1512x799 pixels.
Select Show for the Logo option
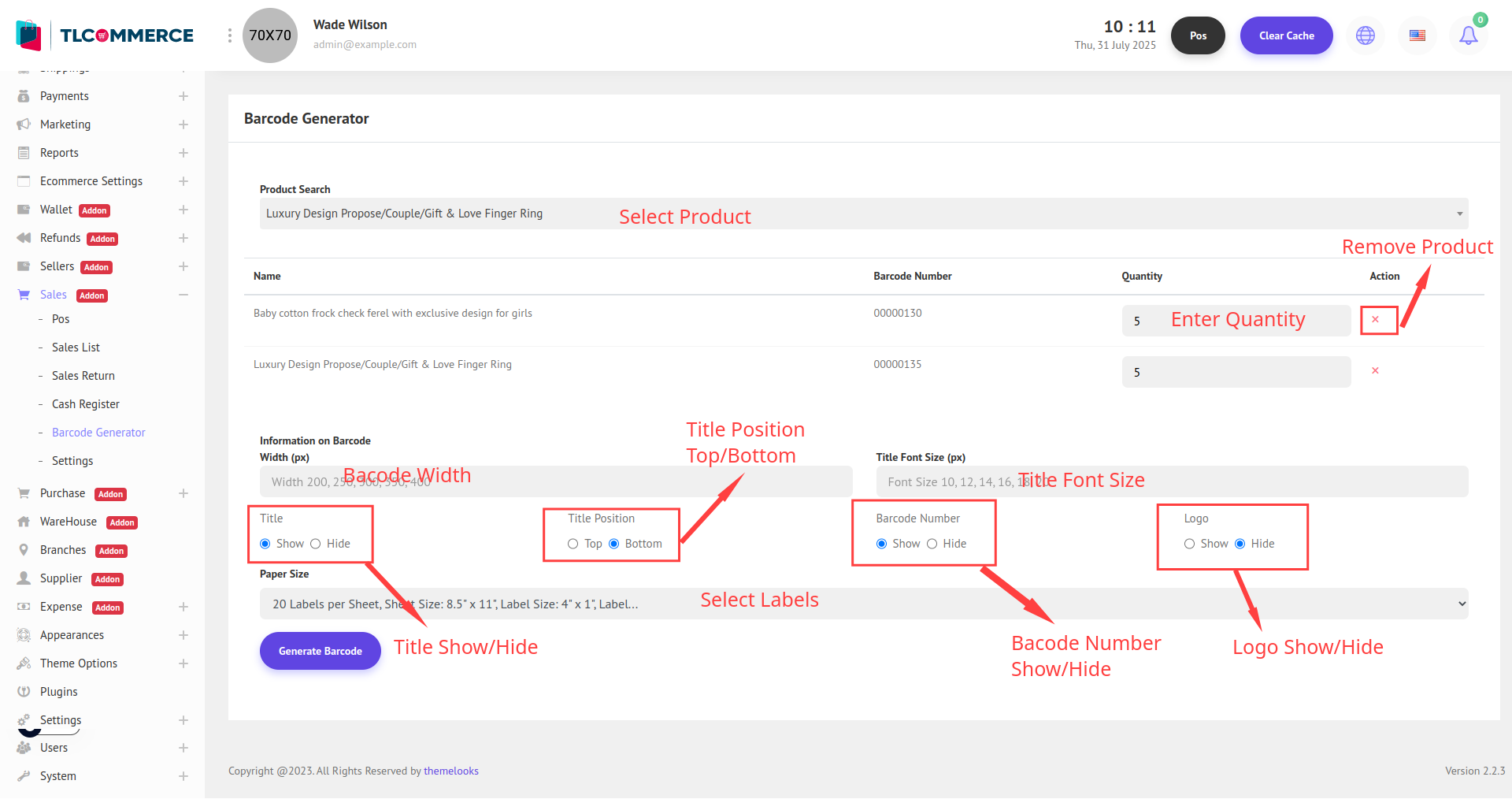click(x=1189, y=544)
